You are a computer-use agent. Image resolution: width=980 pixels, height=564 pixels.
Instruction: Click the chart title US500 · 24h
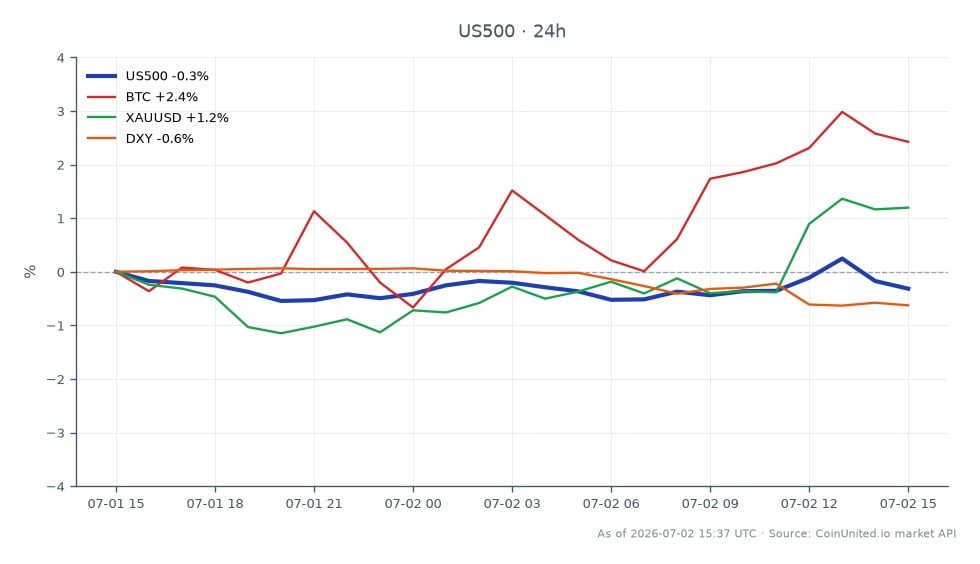(x=512, y=31)
